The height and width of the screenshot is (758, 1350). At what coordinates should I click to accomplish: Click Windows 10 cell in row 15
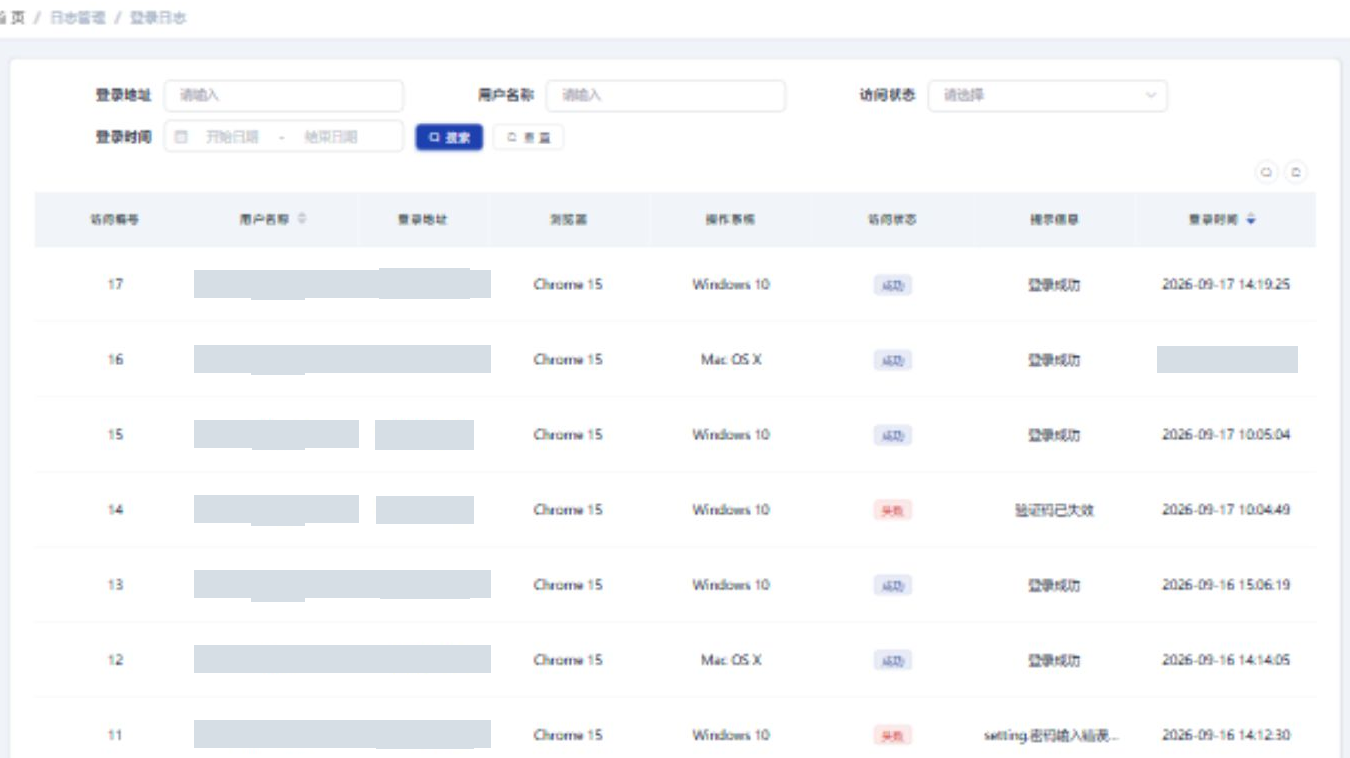click(731, 435)
